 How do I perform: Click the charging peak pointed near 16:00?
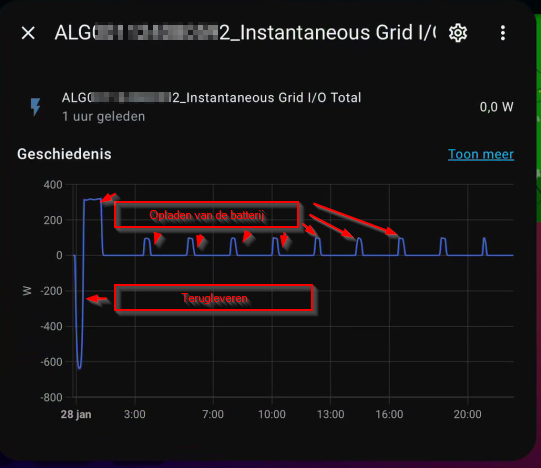click(x=401, y=246)
